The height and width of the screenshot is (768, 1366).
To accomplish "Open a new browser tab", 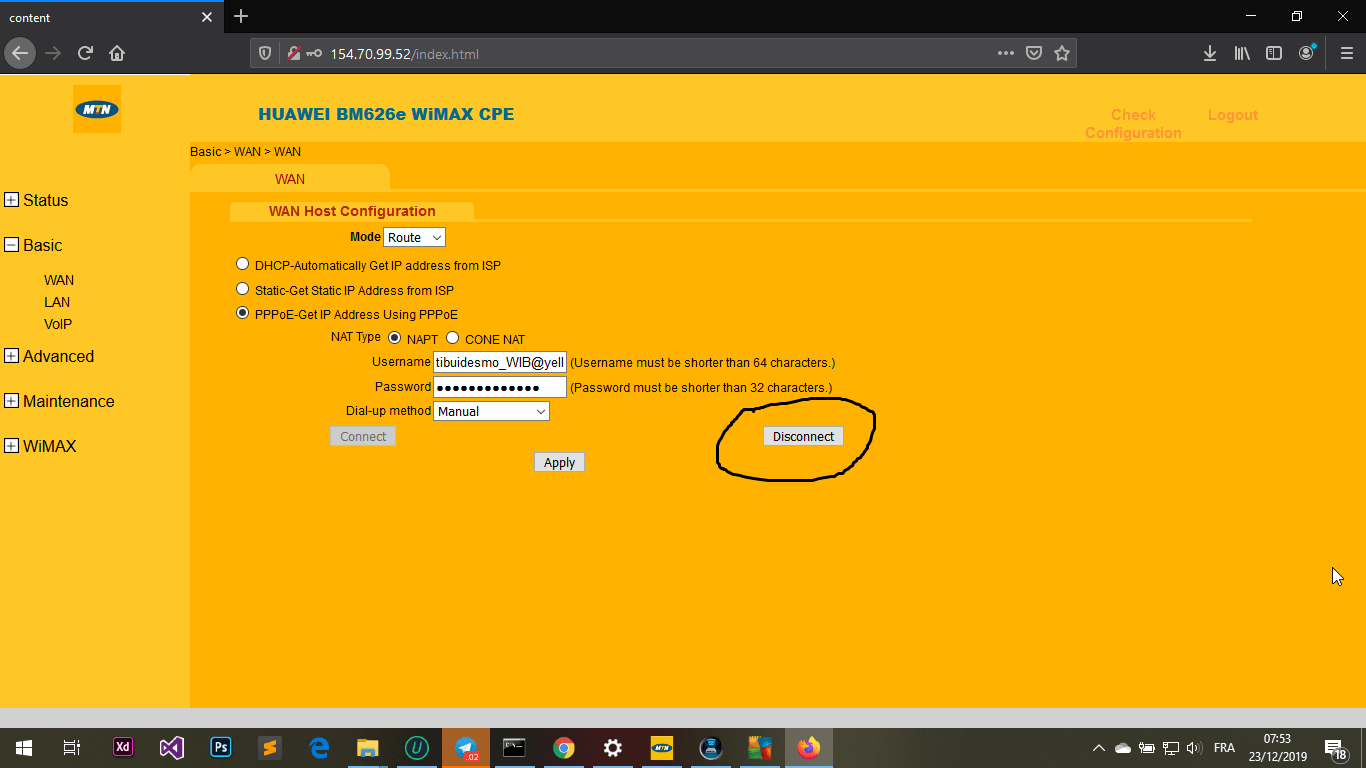I will pos(240,16).
